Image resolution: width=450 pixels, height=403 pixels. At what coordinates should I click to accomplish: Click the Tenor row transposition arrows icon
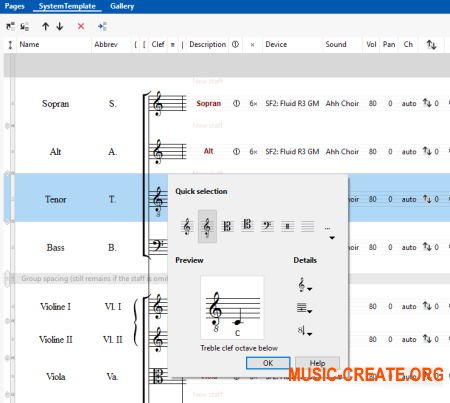(x=427, y=199)
